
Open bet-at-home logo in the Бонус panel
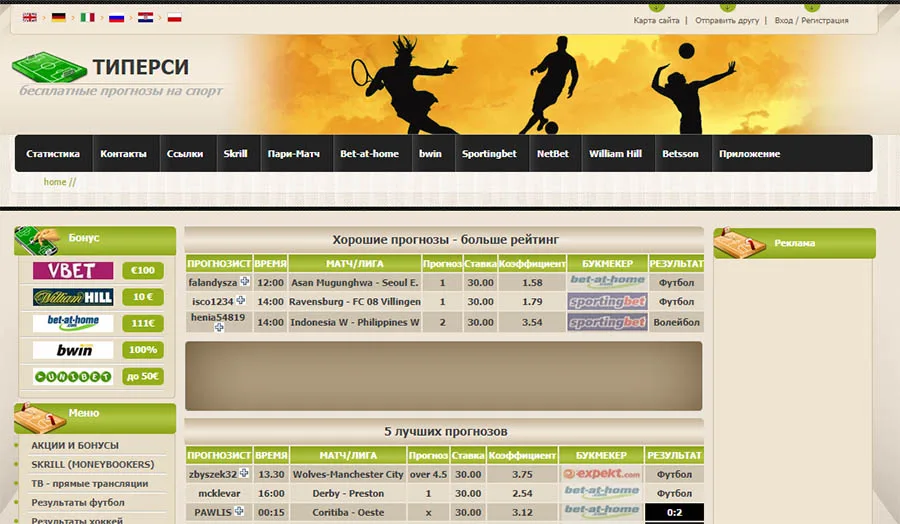click(73, 323)
